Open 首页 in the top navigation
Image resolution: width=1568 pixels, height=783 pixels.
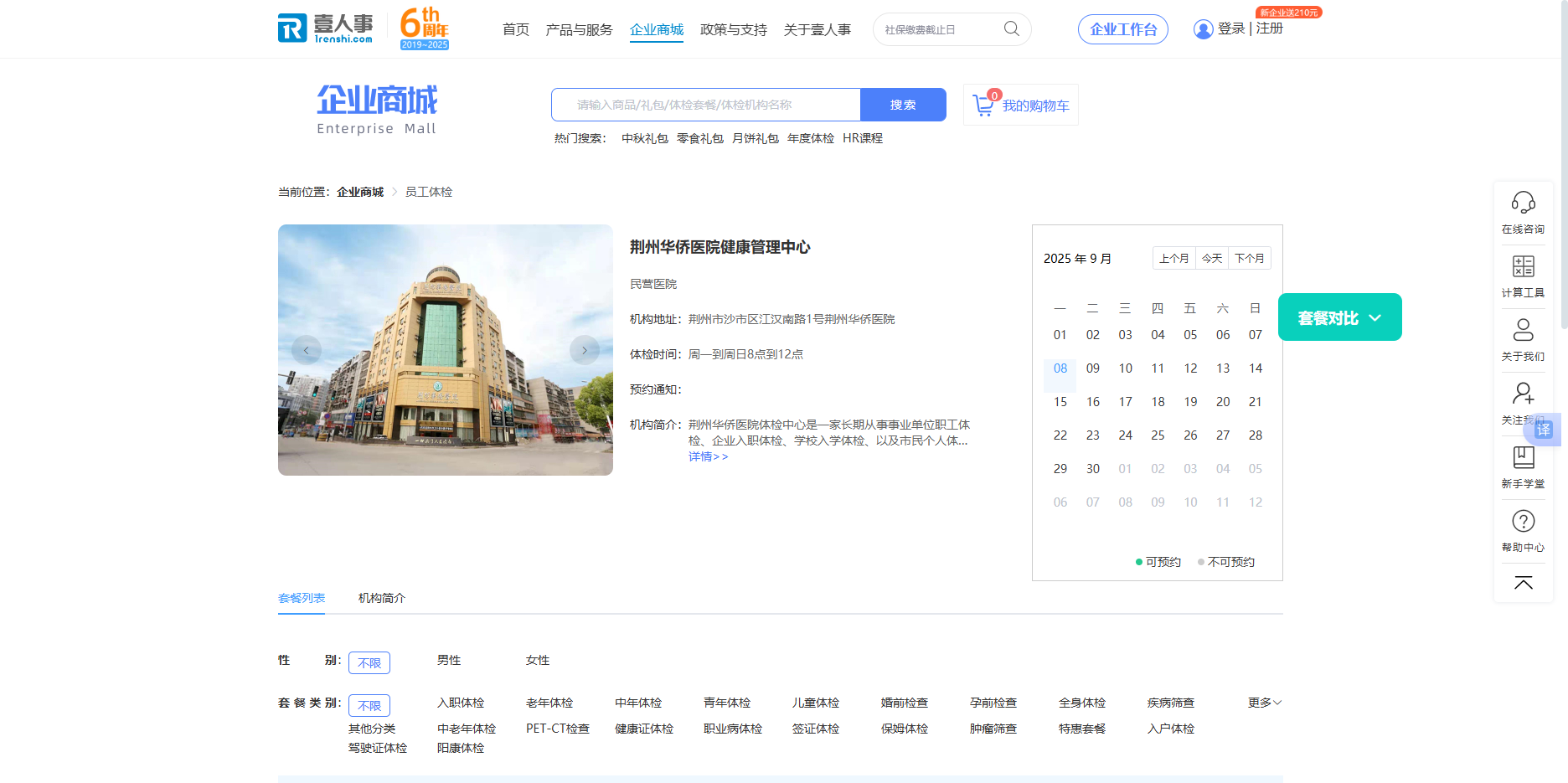point(516,29)
